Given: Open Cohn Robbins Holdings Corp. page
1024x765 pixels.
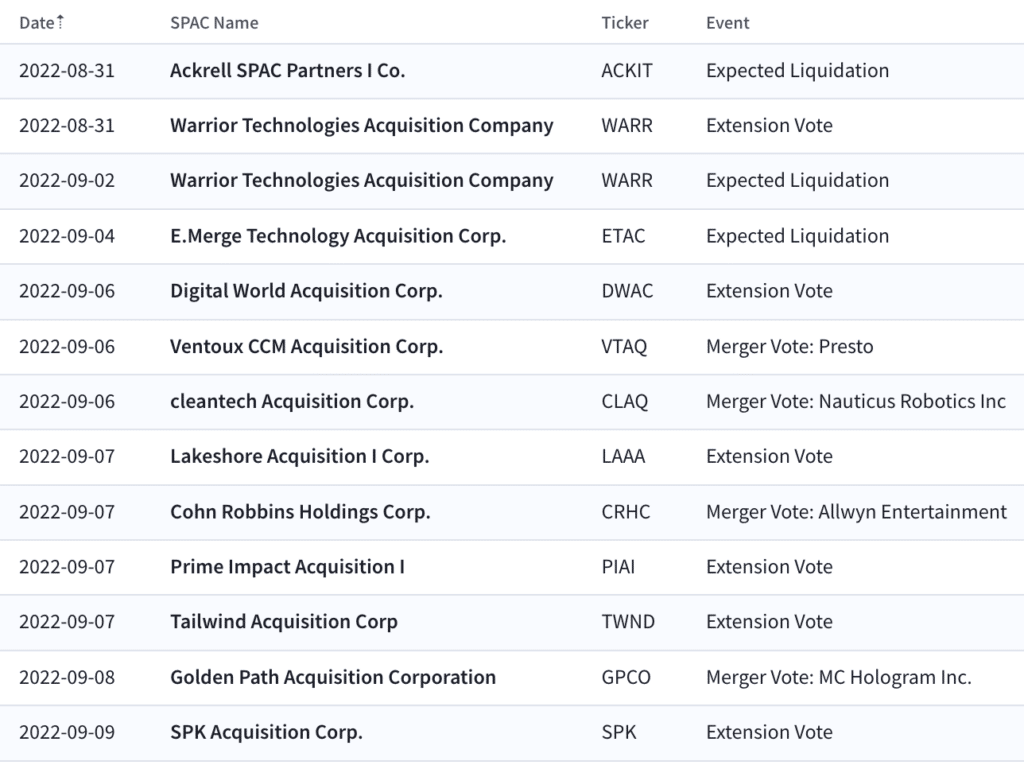Looking at the screenshot, I should pyautogui.click(x=300, y=512).
